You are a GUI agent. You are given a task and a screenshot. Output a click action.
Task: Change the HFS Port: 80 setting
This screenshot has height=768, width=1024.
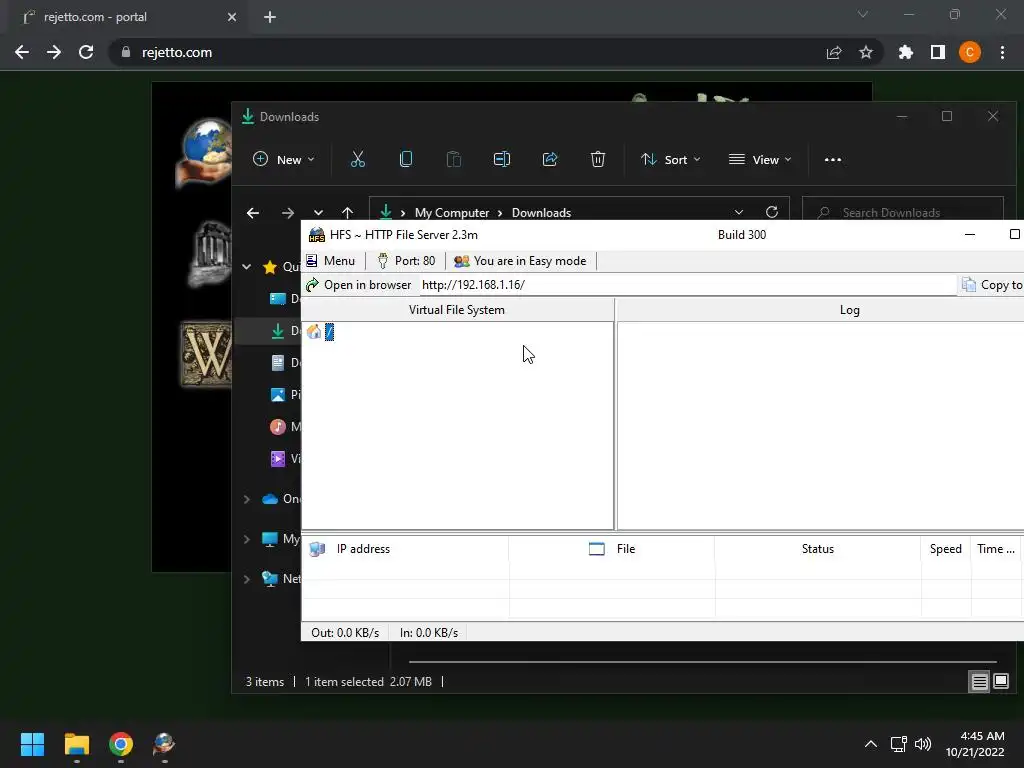(406, 261)
